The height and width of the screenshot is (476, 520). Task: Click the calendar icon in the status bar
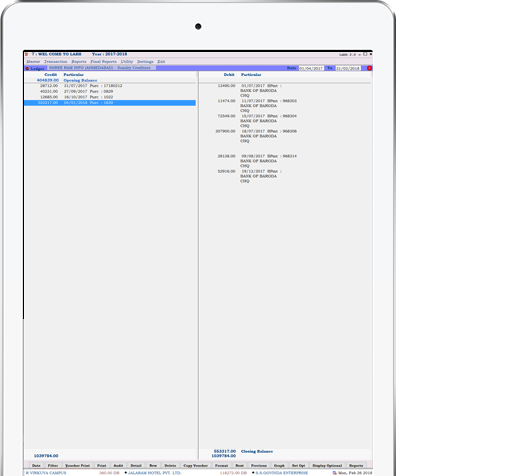point(335,473)
